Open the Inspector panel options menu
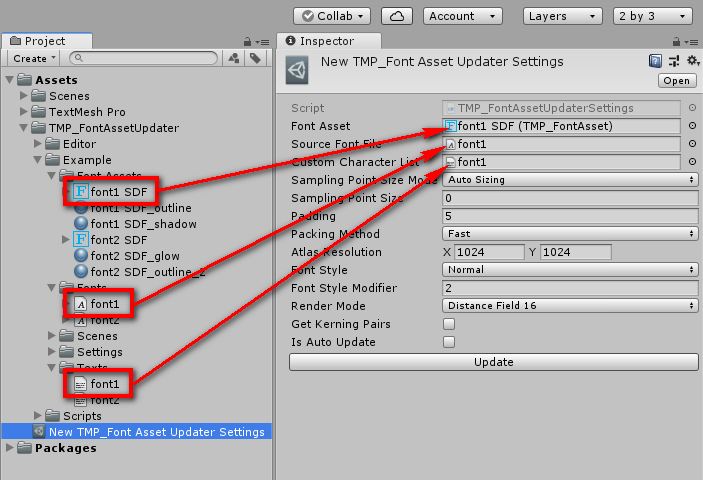703x480 pixels. coord(692,43)
